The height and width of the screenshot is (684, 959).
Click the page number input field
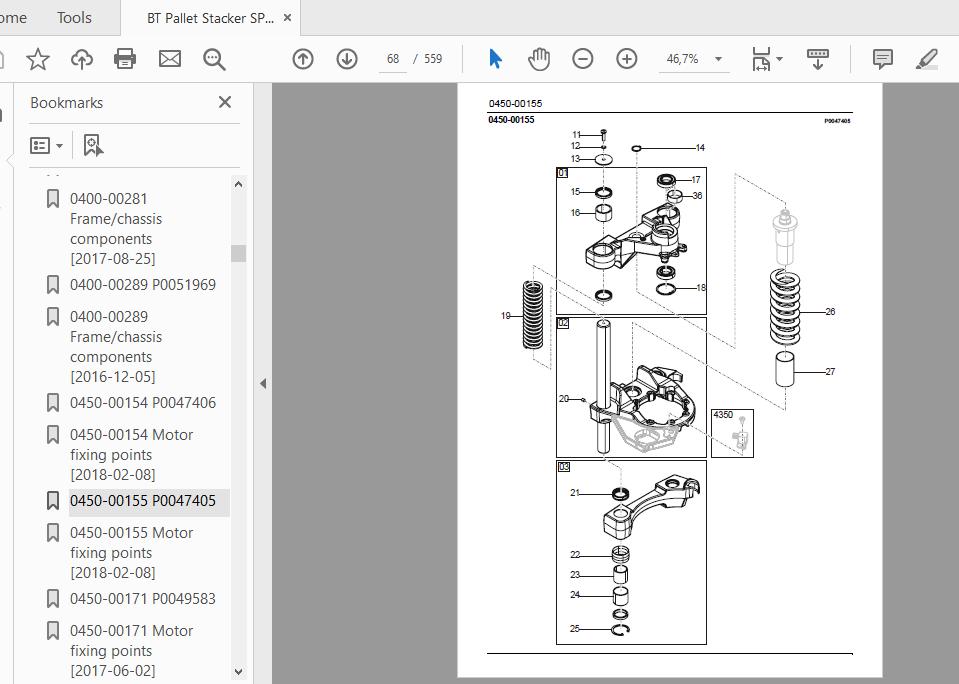click(x=393, y=59)
